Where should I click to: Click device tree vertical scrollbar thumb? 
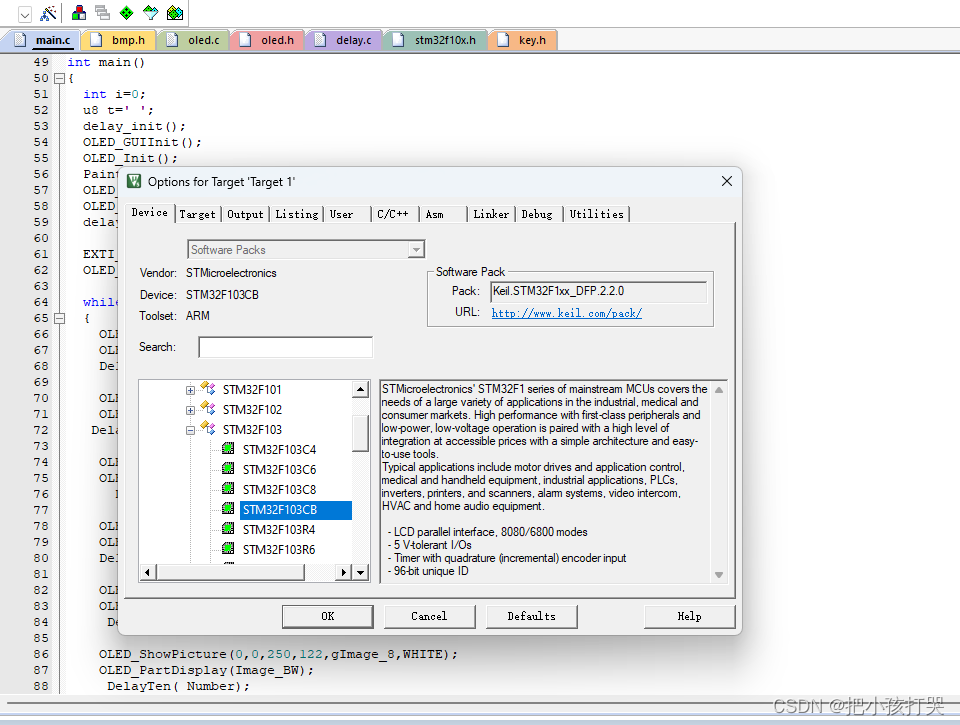coord(361,433)
